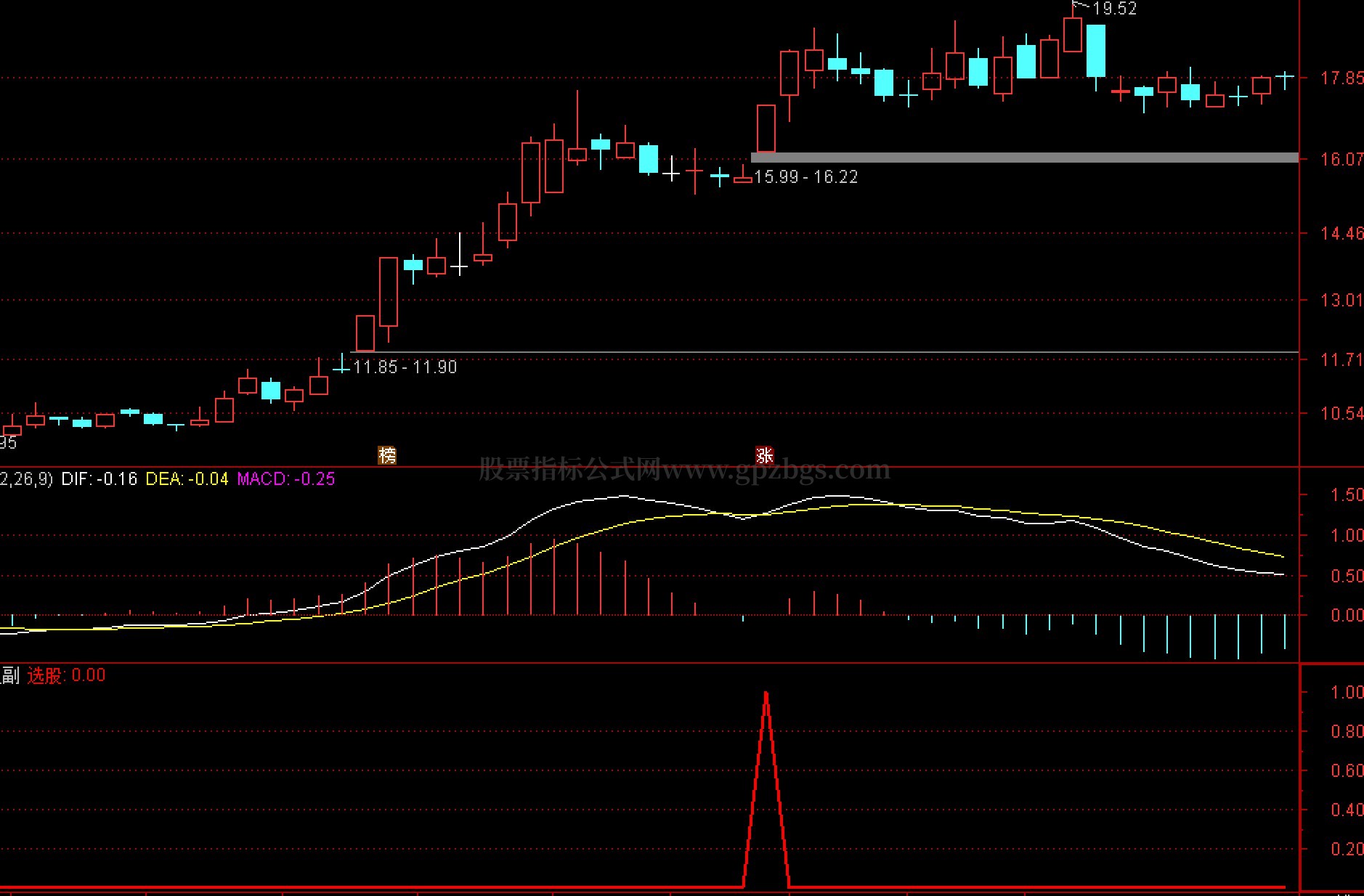Click the magenta MACD: -0.25 label
The width and height of the screenshot is (1364, 896).
286,479
